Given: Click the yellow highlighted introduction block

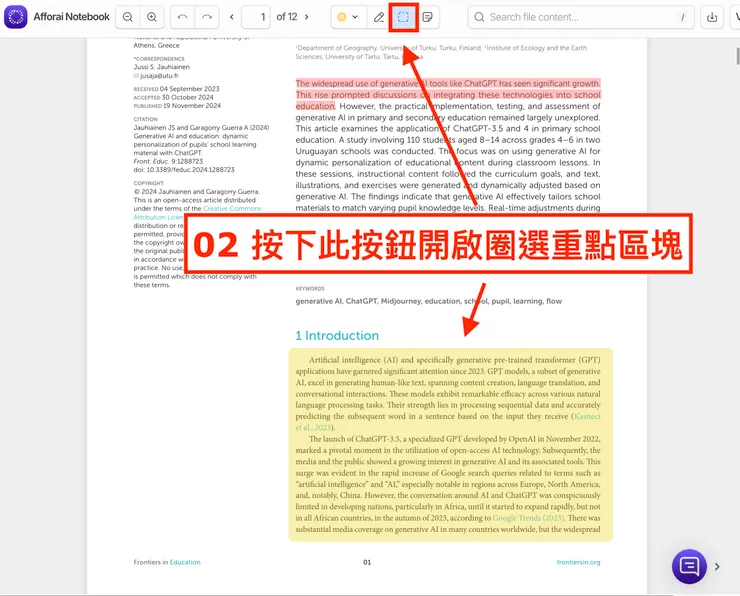Looking at the screenshot, I should click(450, 445).
